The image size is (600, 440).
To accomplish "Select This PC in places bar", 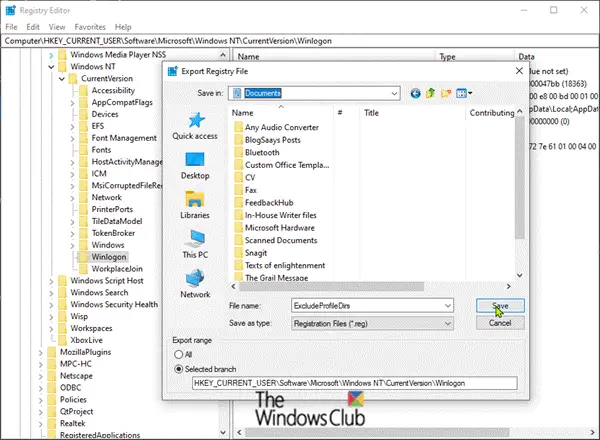I will [x=195, y=245].
